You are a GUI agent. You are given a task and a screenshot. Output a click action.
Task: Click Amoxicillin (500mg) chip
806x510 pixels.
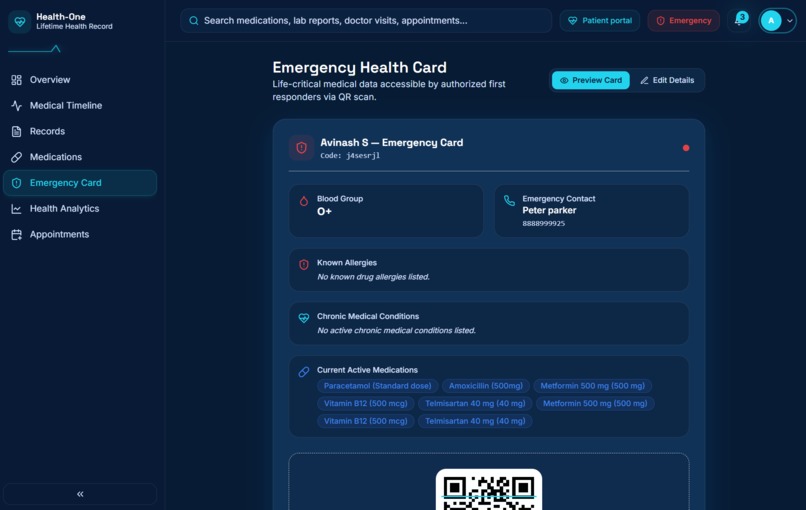[x=486, y=386]
